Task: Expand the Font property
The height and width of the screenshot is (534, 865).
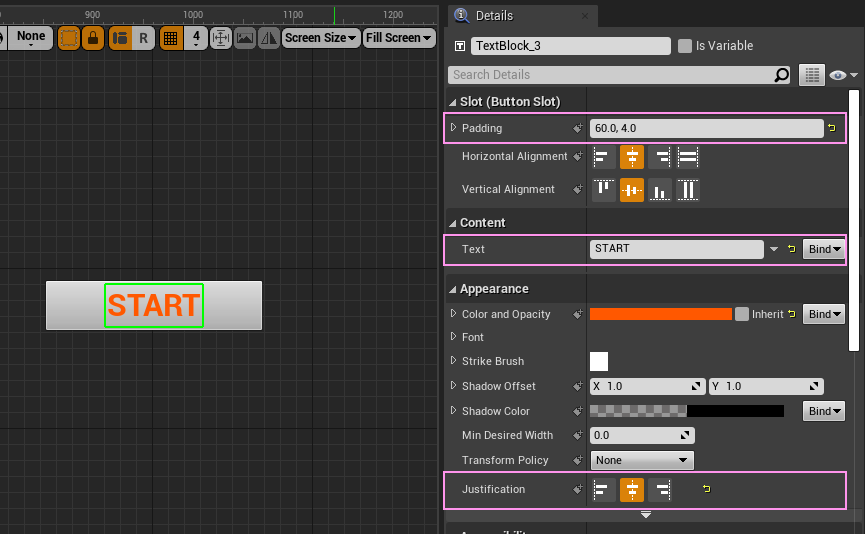Action: tap(453, 336)
